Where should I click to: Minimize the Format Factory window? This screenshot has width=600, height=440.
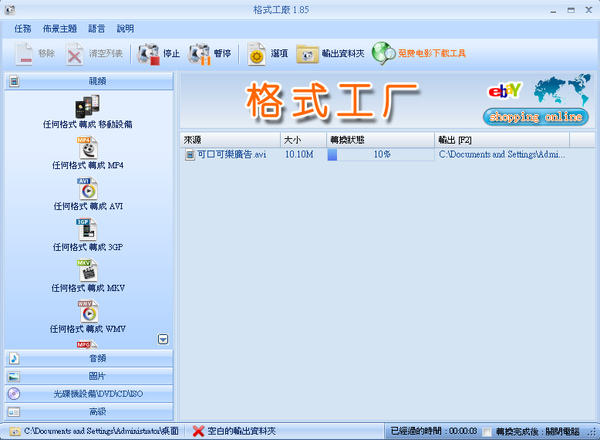(553, 10)
